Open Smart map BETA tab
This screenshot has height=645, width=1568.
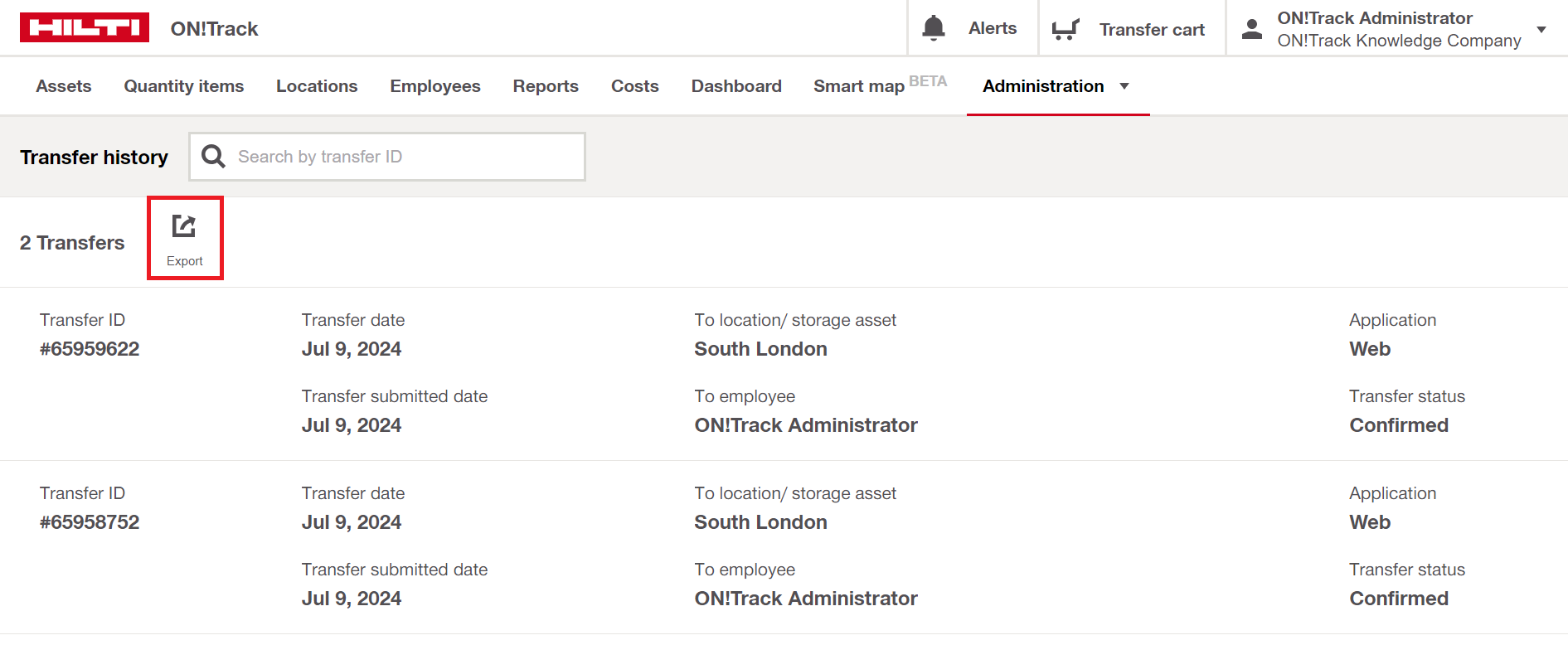pyautogui.click(x=880, y=85)
